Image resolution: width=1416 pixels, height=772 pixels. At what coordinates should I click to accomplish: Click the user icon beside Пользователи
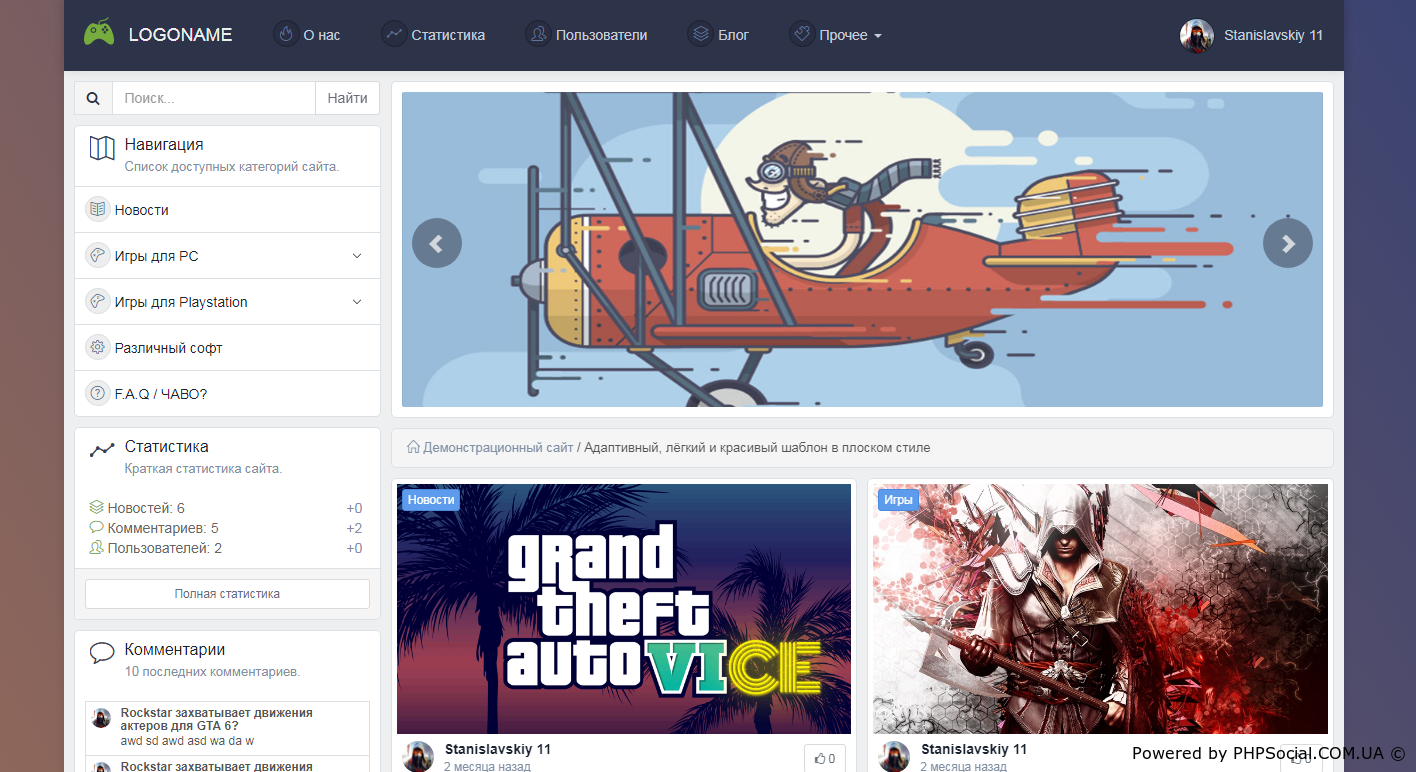click(x=538, y=34)
